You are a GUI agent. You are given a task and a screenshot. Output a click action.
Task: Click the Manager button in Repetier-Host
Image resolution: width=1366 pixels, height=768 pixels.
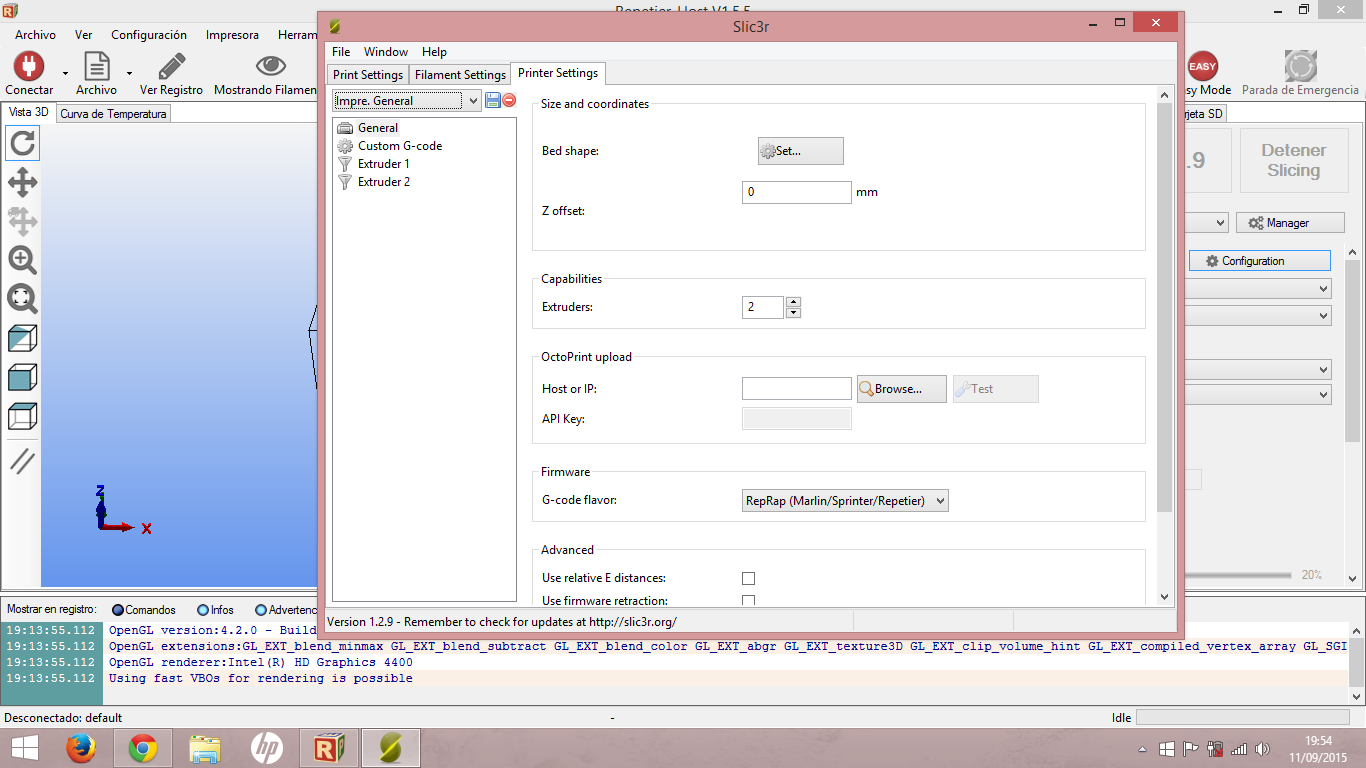1288,223
